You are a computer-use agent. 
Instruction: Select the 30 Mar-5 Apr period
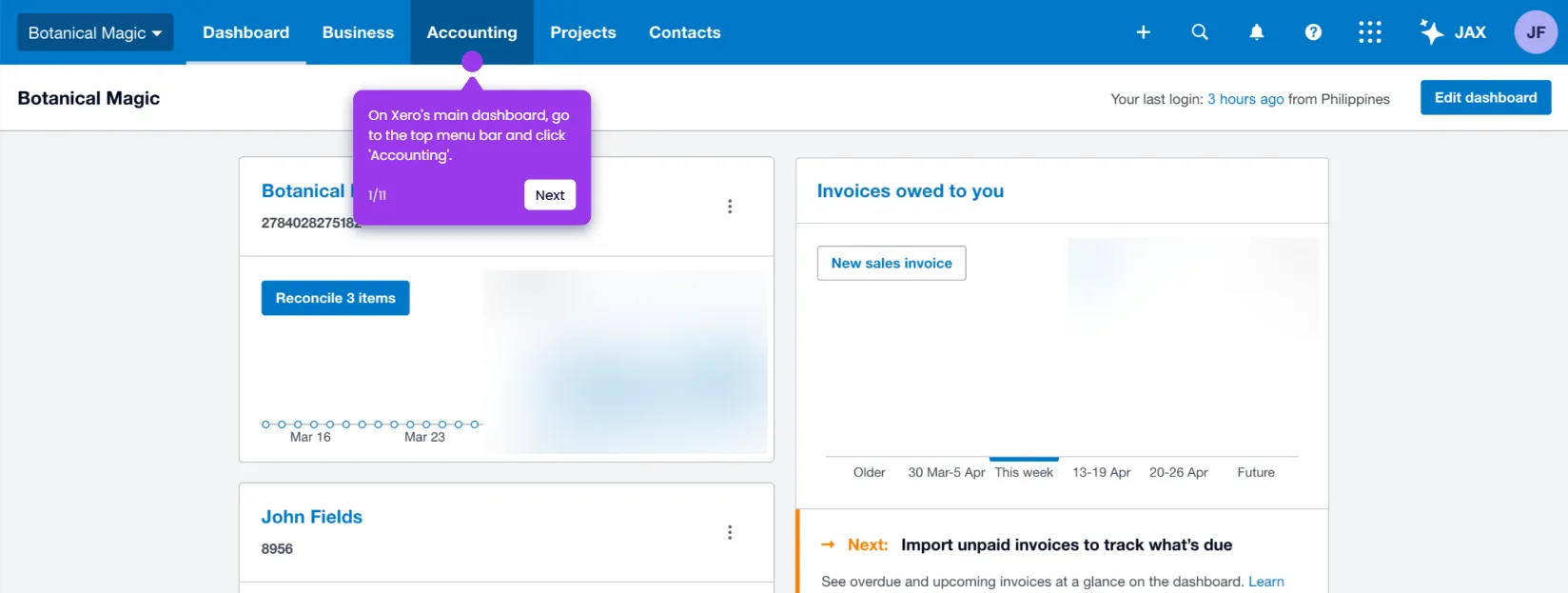pyautogui.click(x=946, y=472)
